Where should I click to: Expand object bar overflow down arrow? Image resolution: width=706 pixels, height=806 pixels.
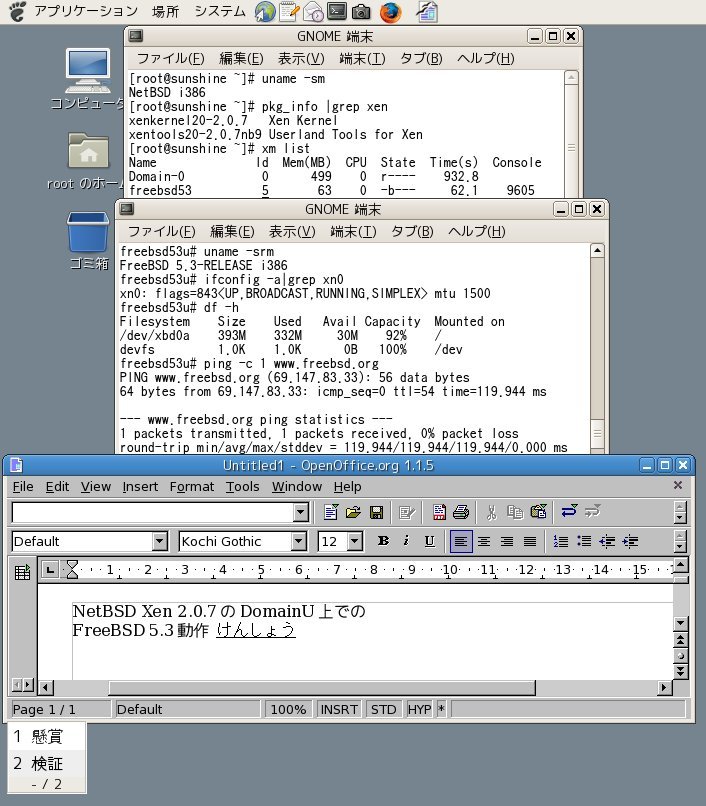[680, 547]
